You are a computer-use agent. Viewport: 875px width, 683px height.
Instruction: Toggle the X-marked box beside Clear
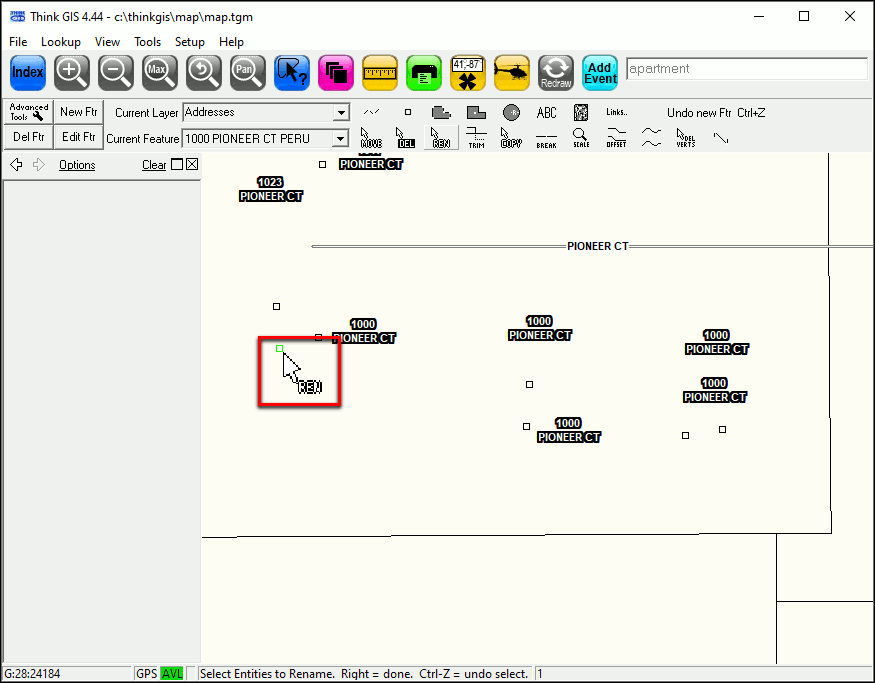[192, 165]
